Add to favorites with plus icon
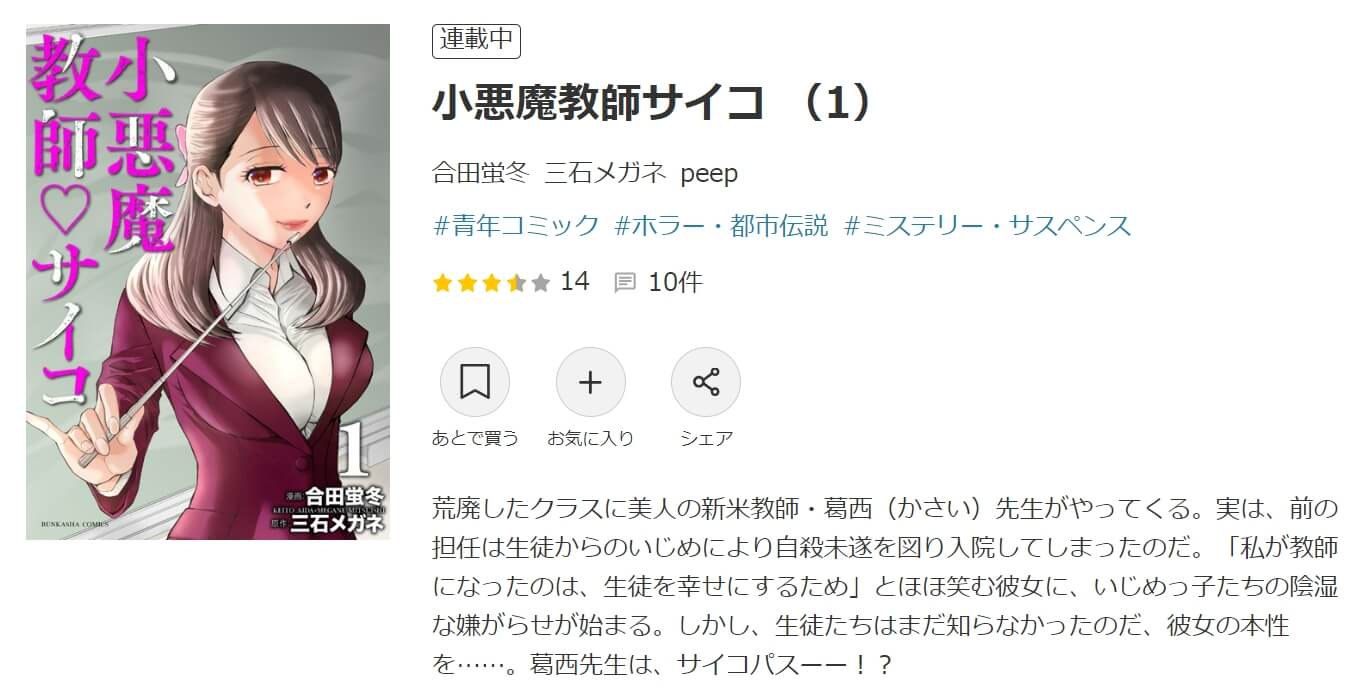This screenshot has width=1355, height=695. (590, 381)
